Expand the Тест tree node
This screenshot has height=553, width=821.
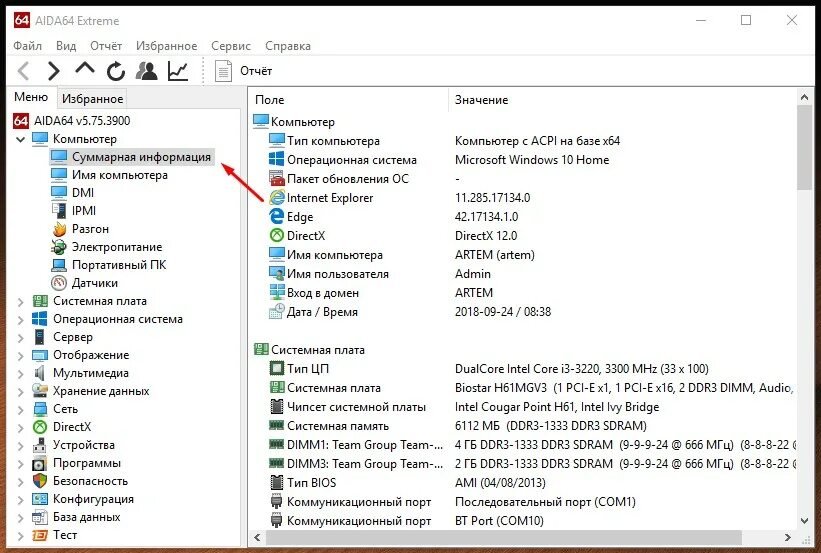pos(20,536)
